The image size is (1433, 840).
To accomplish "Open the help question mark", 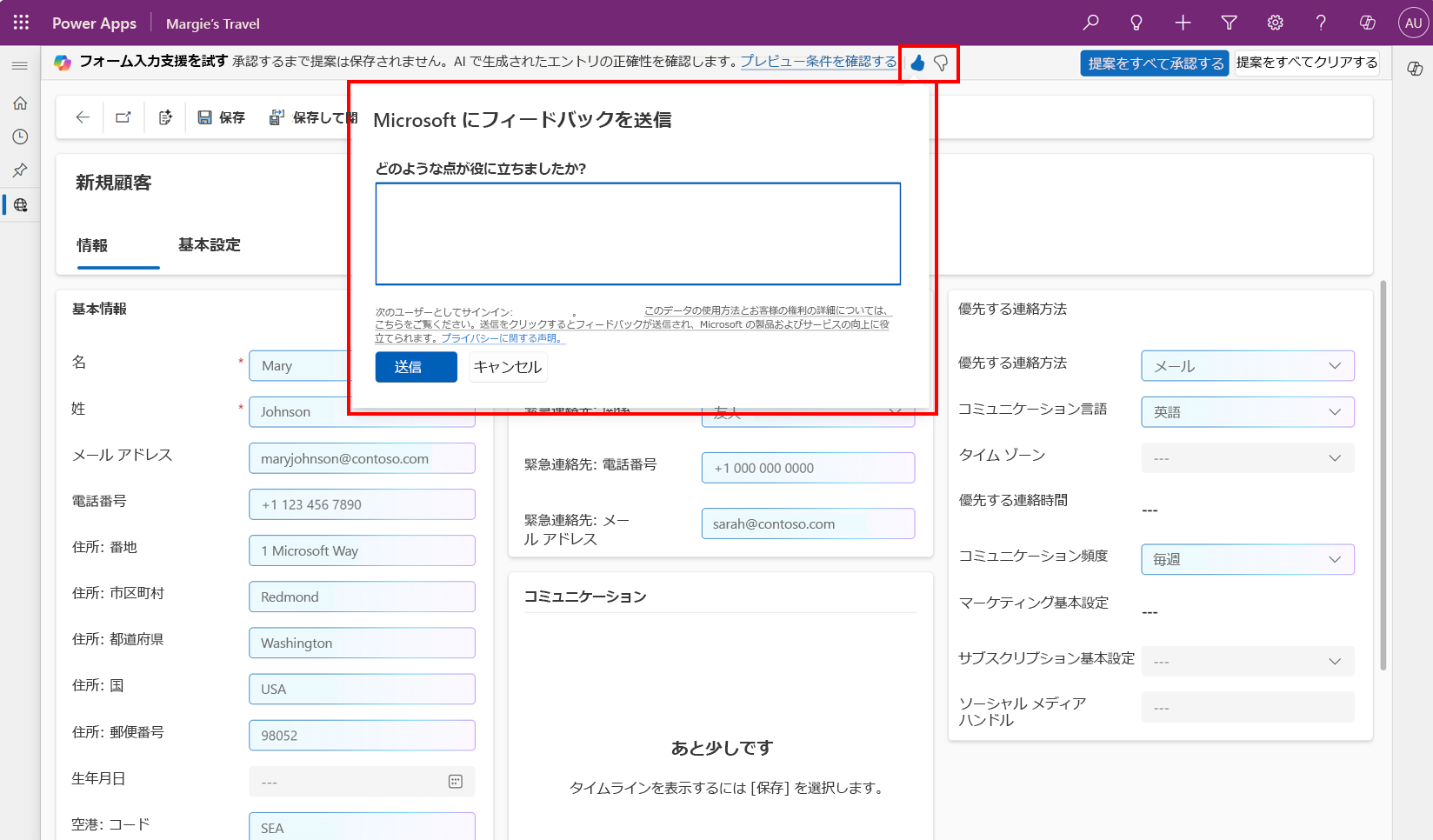I will coord(1321,23).
